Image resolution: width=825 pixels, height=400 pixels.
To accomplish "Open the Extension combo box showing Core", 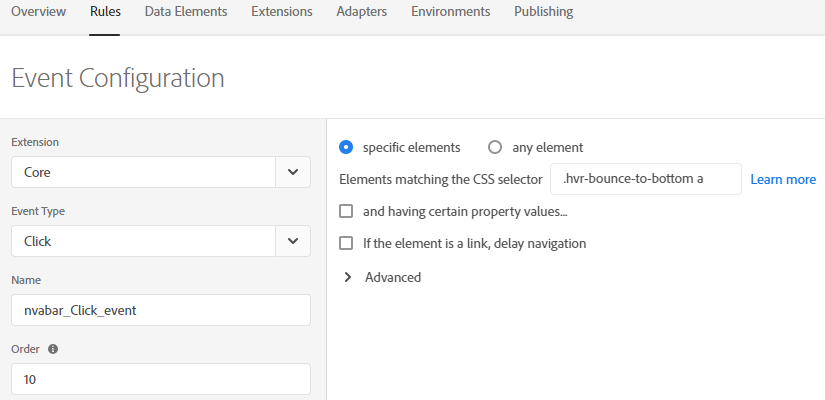I will [143, 172].
